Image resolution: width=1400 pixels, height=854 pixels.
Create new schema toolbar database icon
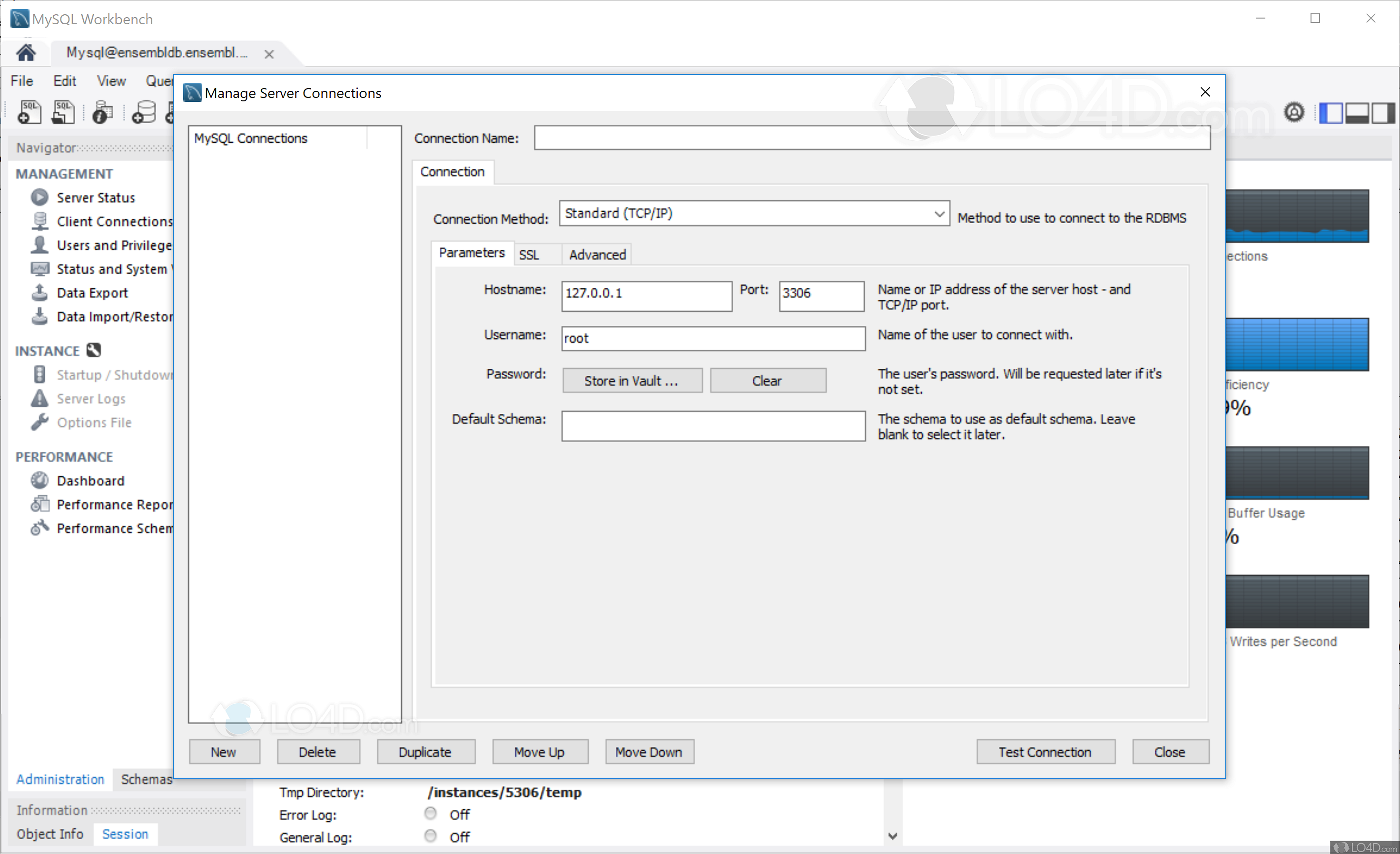(144, 112)
